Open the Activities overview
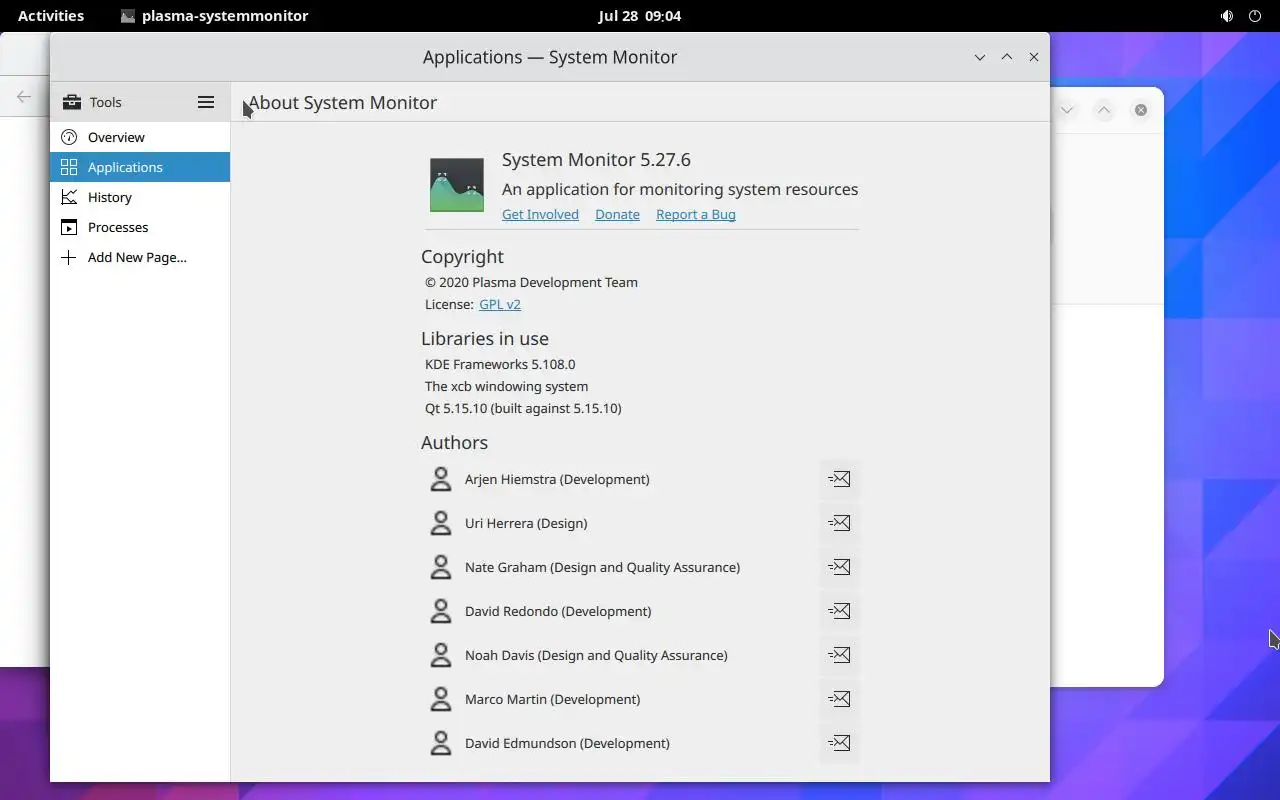Screen dimensions: 1280x800 (x=51, y=16)
